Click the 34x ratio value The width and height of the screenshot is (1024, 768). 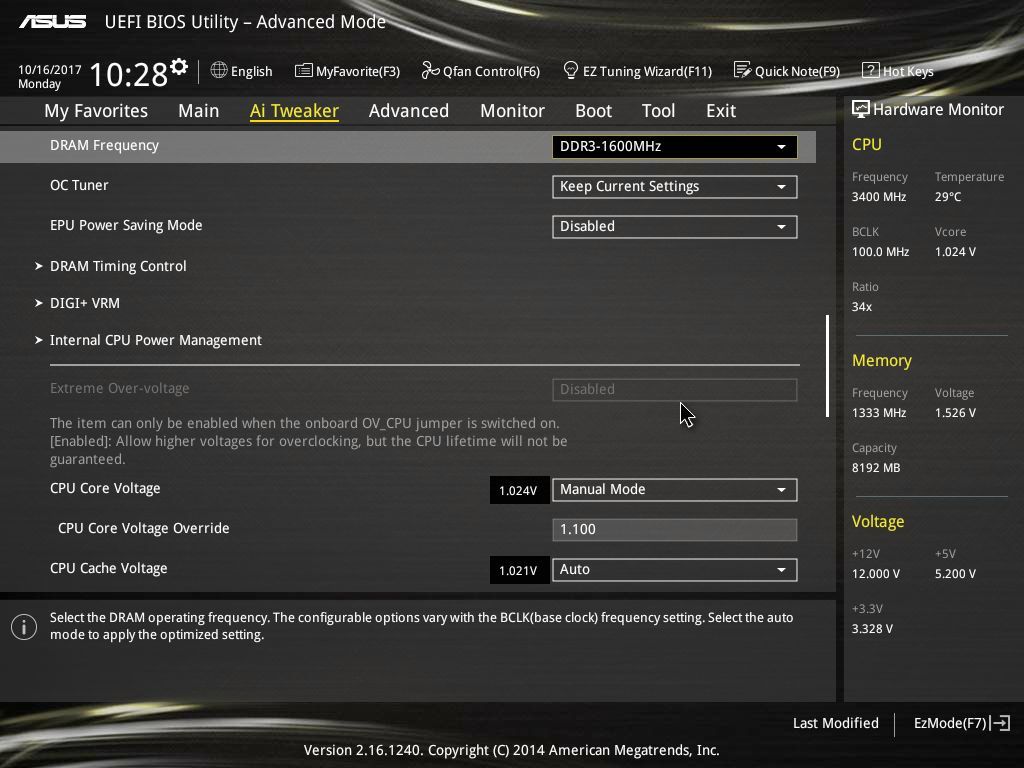861,306
